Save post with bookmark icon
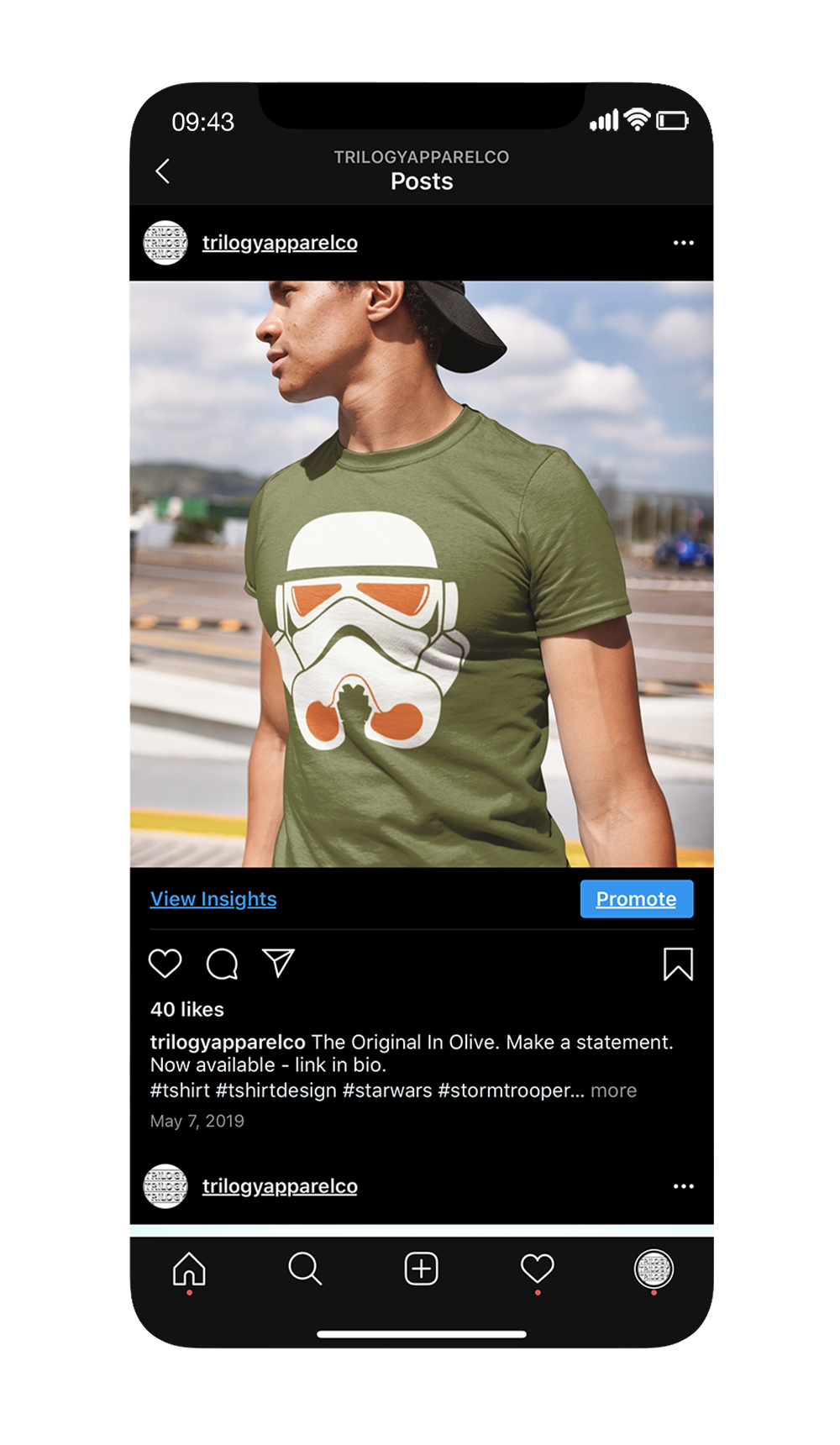This screenshot has height=1445, width=840. (678, 964)
